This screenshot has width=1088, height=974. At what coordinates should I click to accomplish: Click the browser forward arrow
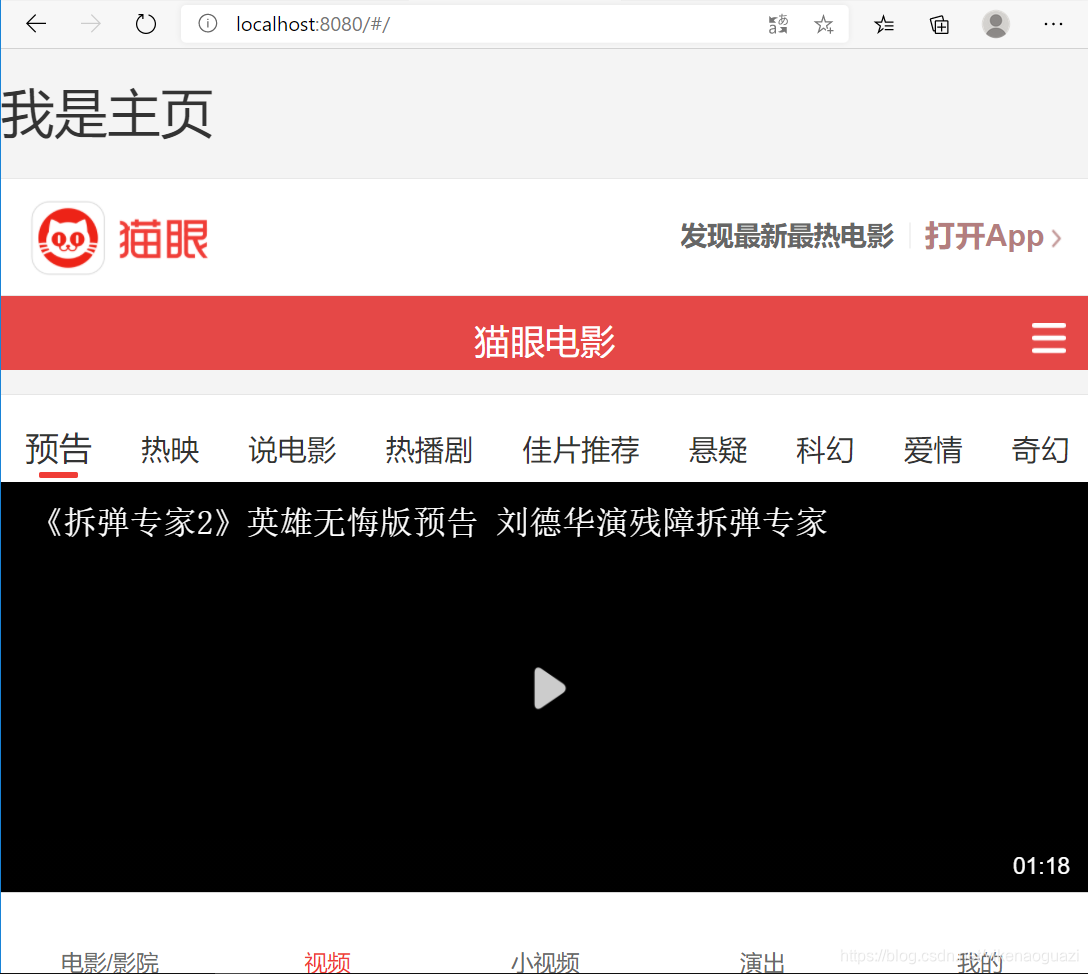[90, 24]
